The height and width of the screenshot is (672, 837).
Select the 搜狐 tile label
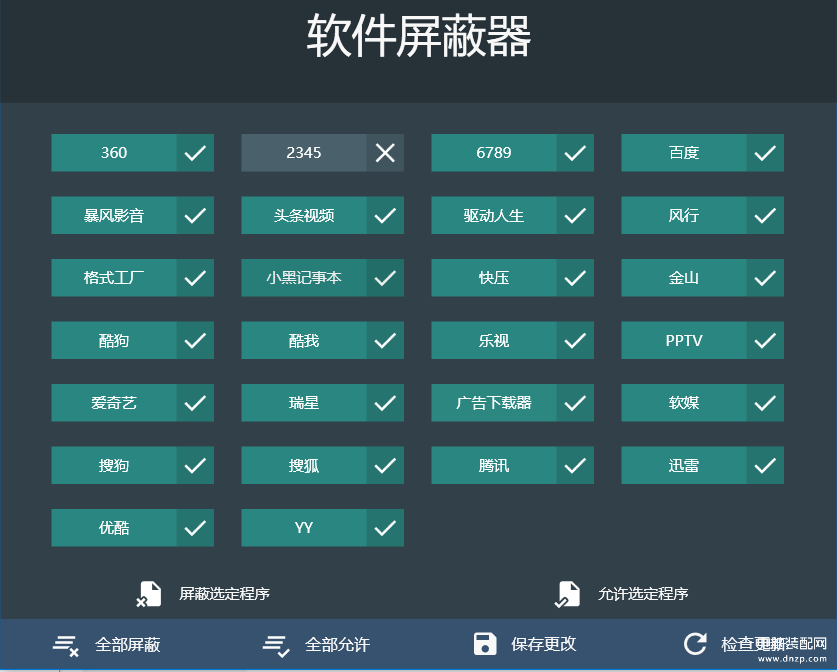click(x=304, y=465)
